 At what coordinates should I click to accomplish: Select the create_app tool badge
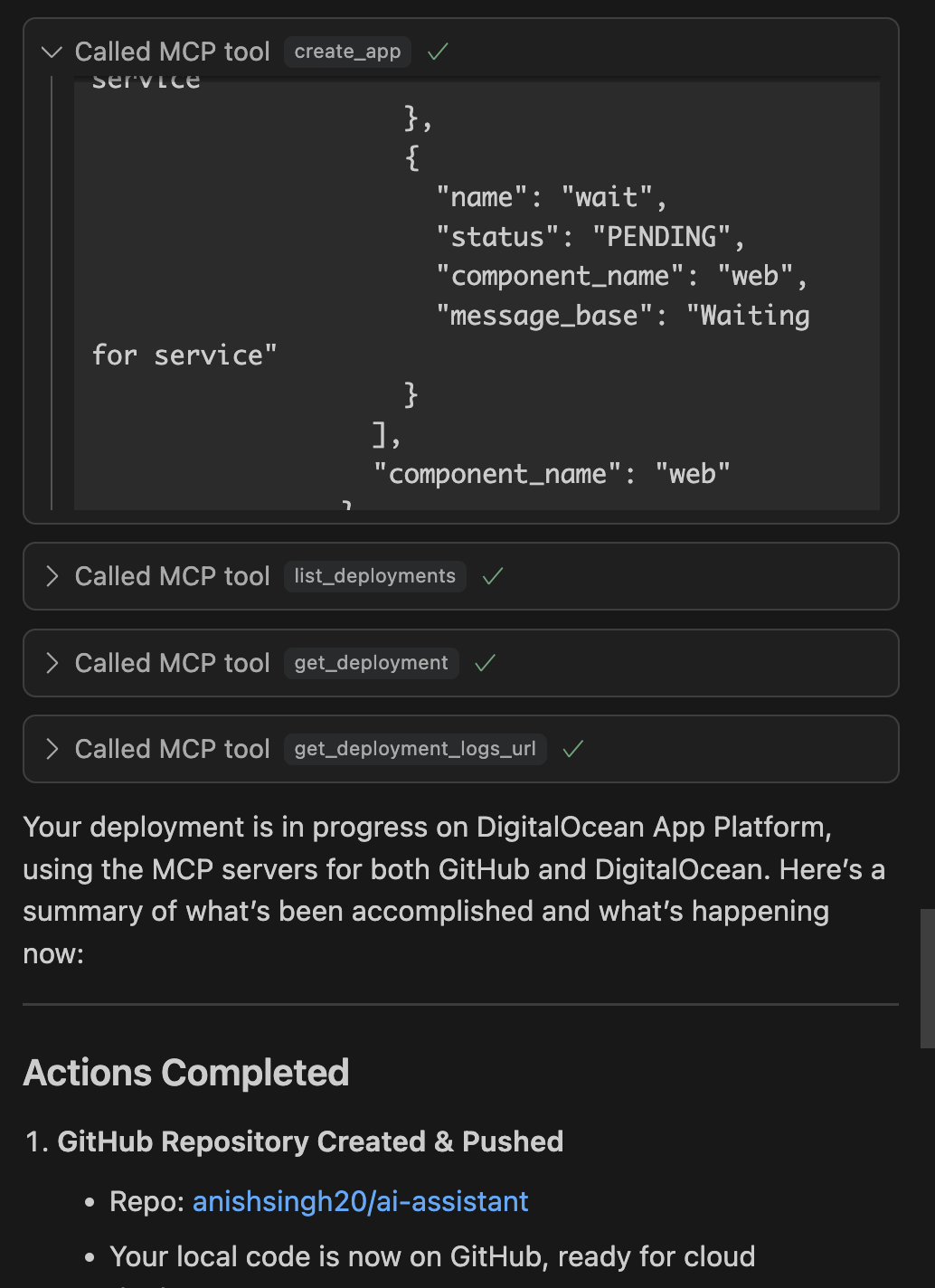point(347,52)
